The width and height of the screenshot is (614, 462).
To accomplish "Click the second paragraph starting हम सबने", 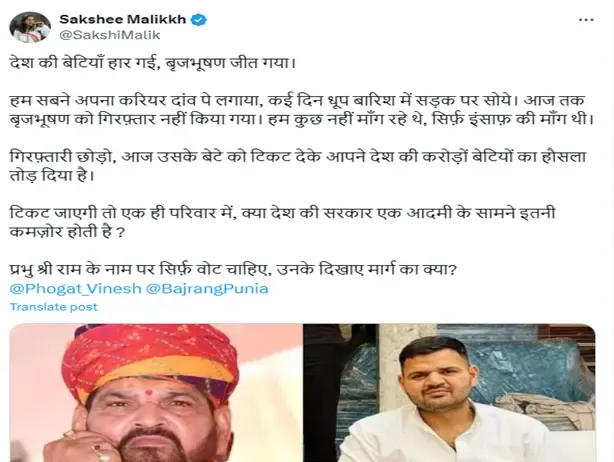I will click(x=302, y=110).
